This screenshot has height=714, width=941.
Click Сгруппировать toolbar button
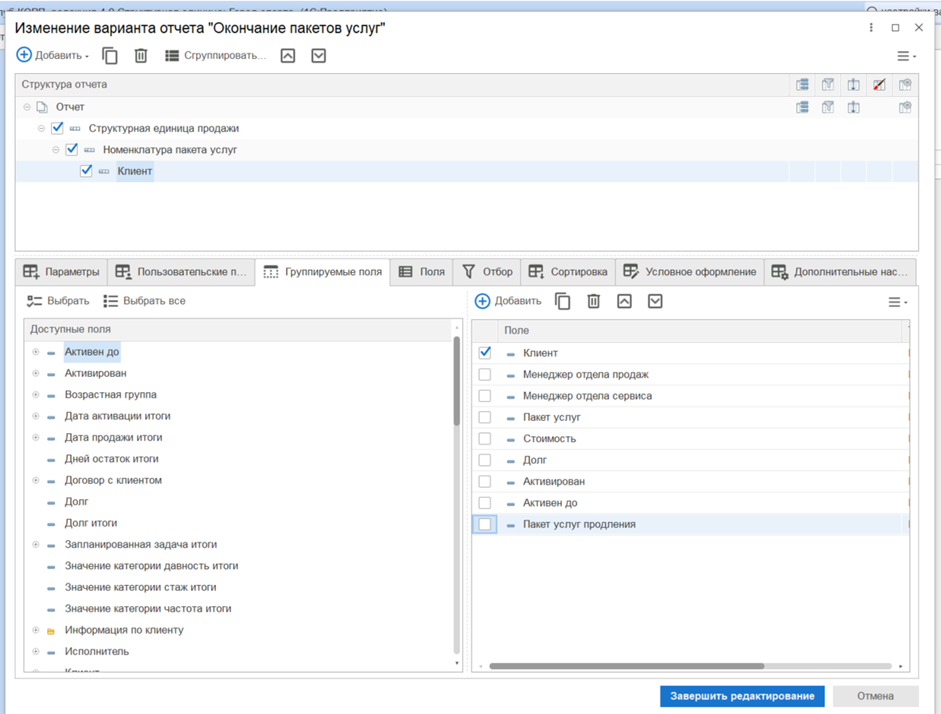click(x=215, y=56)
